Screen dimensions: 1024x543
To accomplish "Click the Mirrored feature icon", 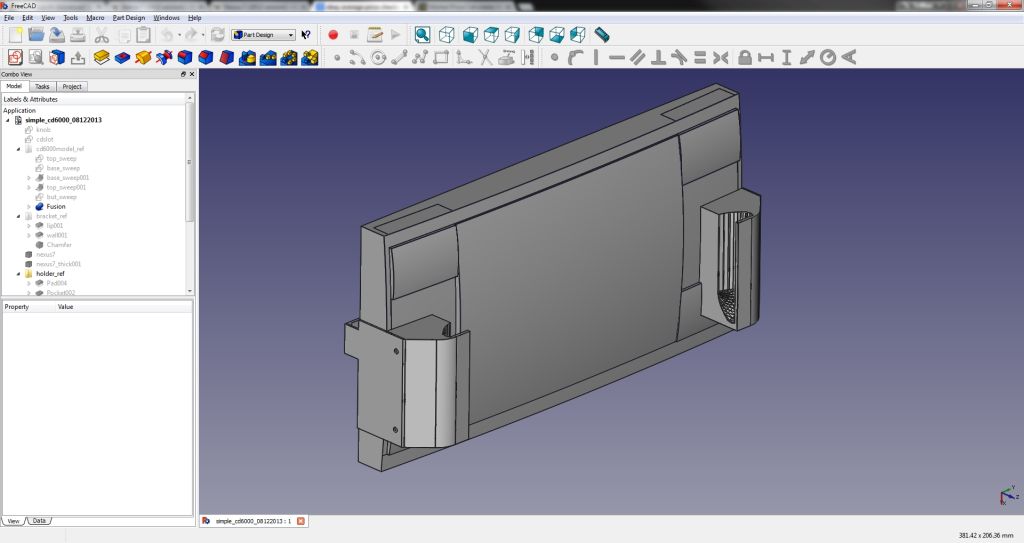I will pos(247,58).
